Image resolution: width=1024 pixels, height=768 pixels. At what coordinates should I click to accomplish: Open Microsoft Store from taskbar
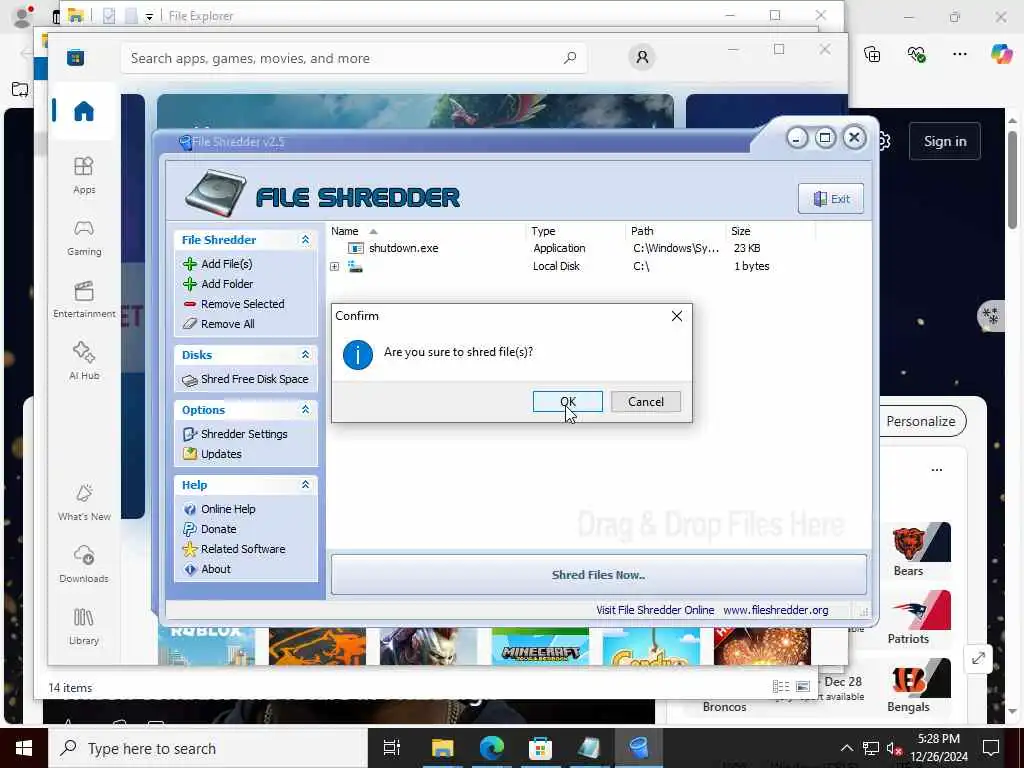pos(540,748)
